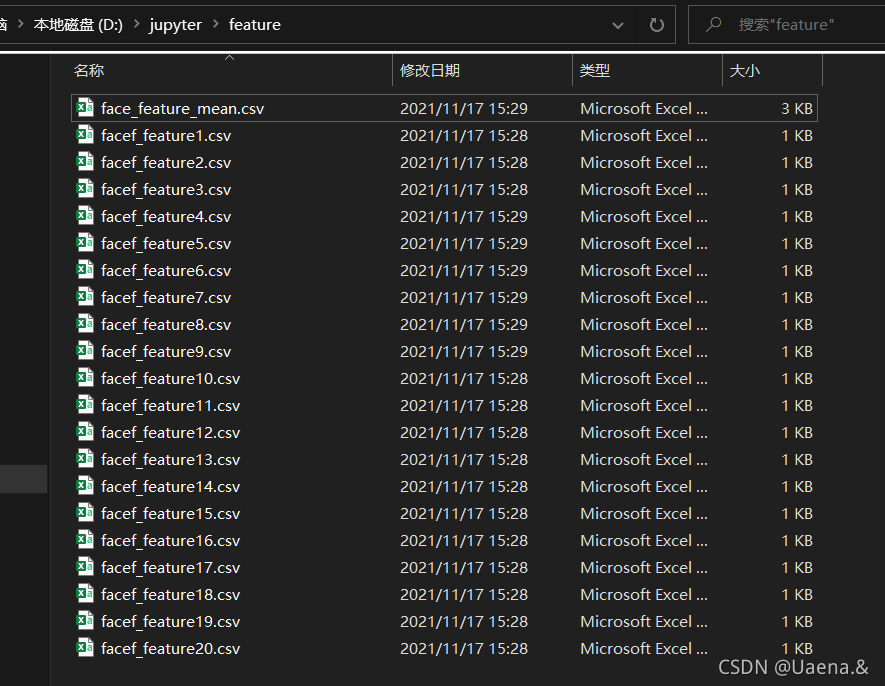Click the Excel icon of facef_feature12.csv
The image size is (885, 686).
click(85, 432)
